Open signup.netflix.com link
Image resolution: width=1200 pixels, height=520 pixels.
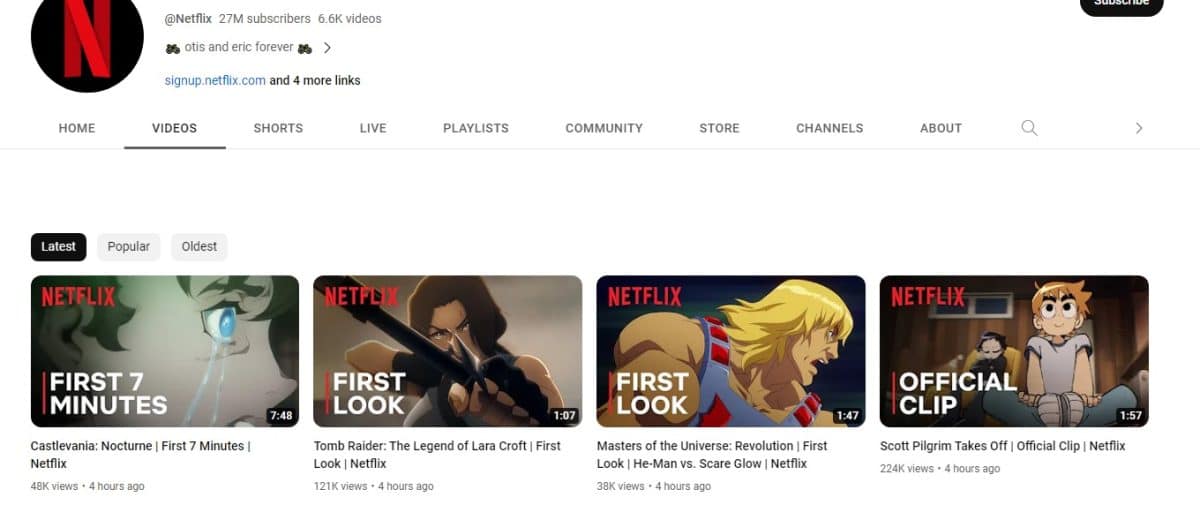tap(215, 80)
